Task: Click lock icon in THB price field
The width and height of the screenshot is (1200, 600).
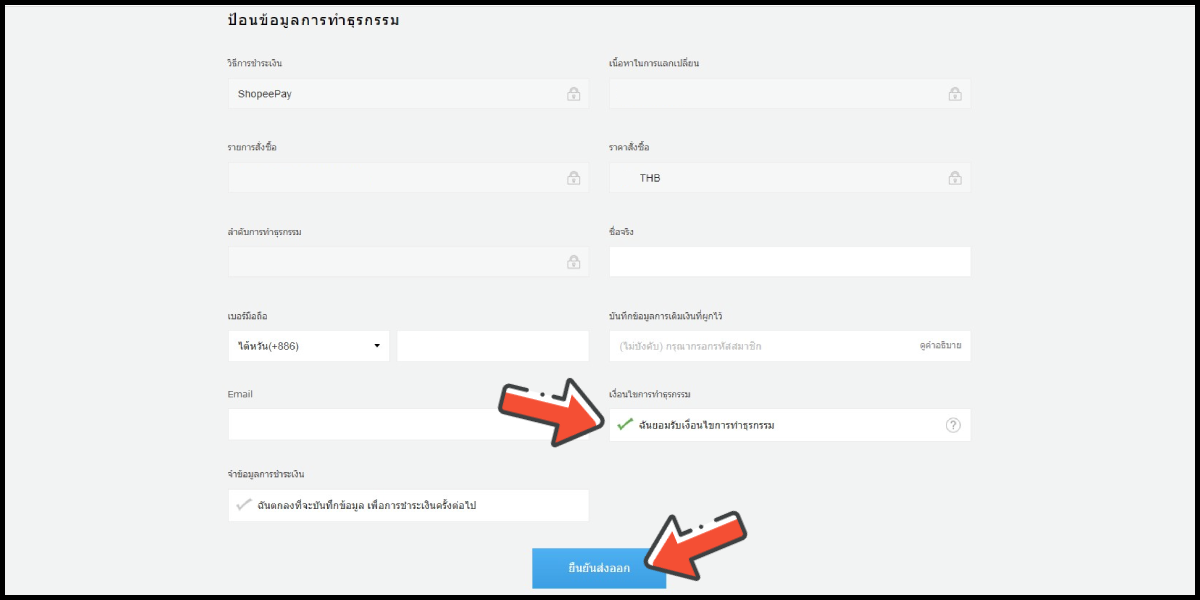Action: pyautogui.click(x=955, y=178)
